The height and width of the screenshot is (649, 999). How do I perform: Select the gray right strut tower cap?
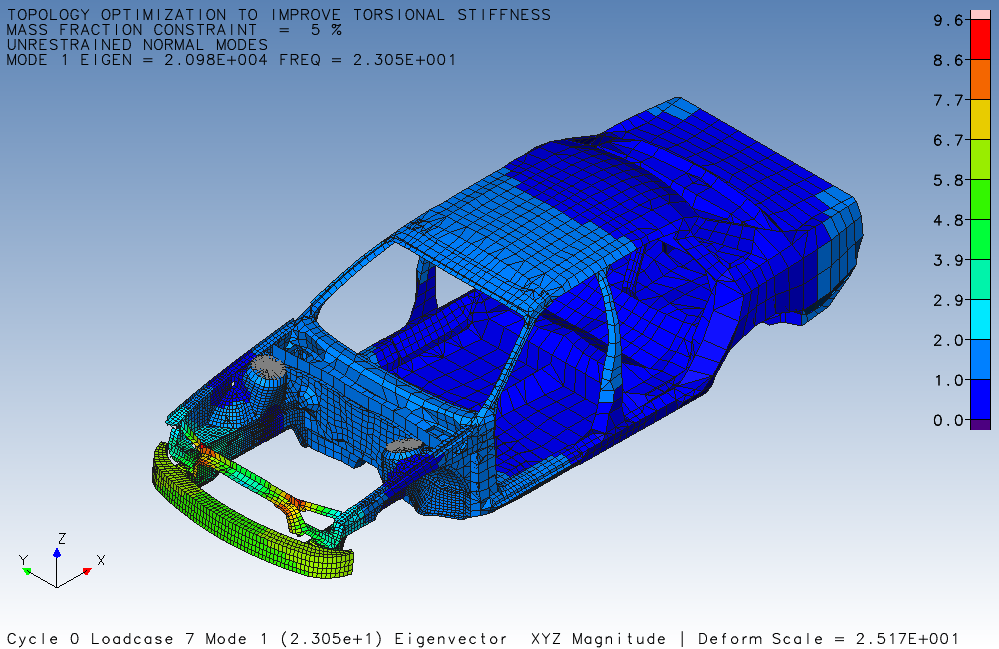pos(403,446)
